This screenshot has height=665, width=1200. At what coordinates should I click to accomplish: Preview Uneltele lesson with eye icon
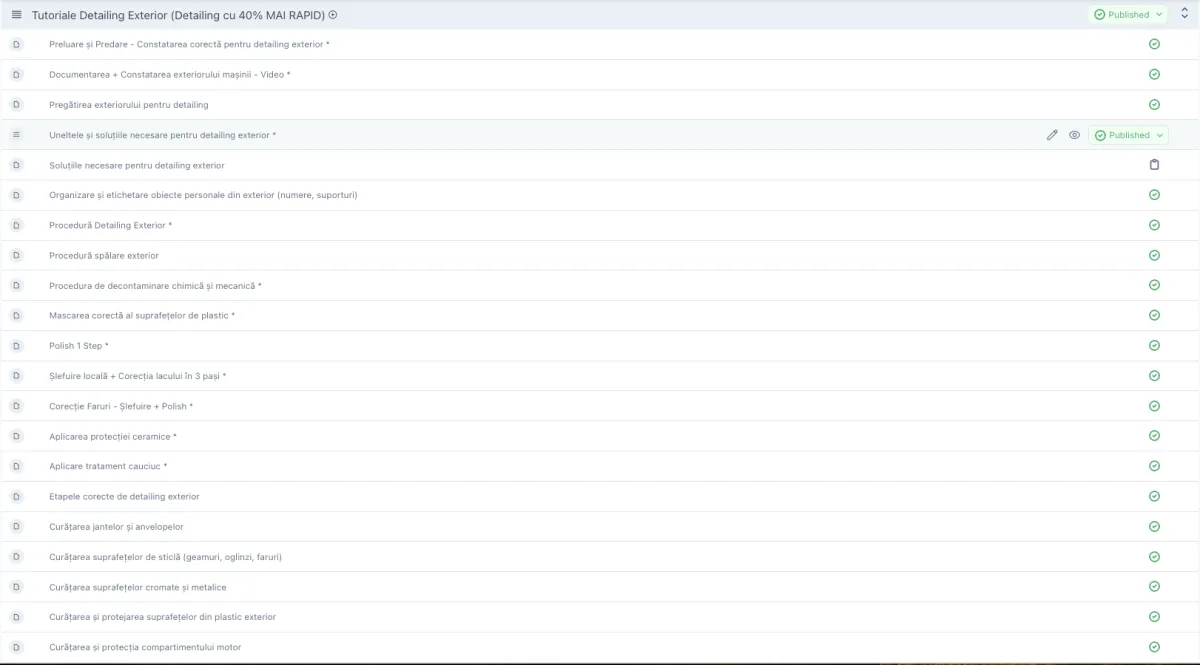pos(1074,135)
